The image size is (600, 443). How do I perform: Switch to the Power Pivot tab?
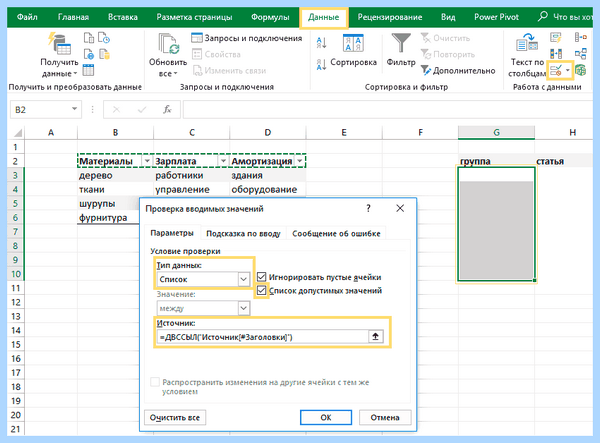coord(496,17)
